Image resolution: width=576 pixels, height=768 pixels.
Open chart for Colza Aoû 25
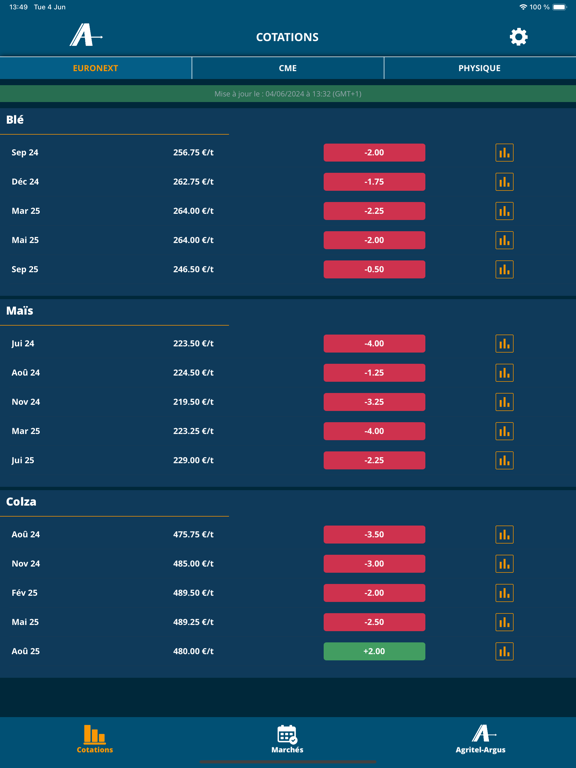click(504, 651)
